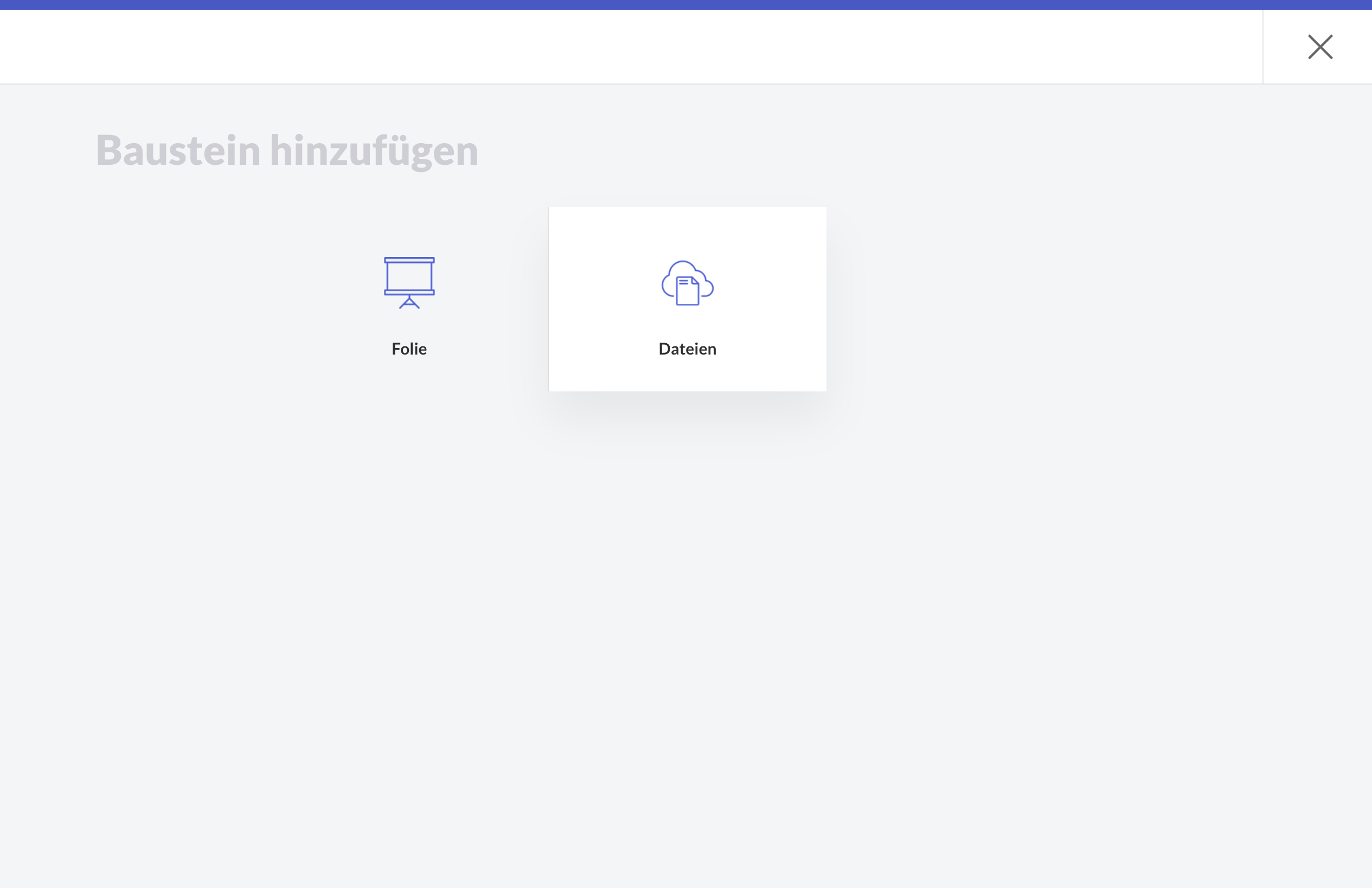The image size is (1372, 888).
Task: Select the Dateien label text
Action: tap(687, 349)
